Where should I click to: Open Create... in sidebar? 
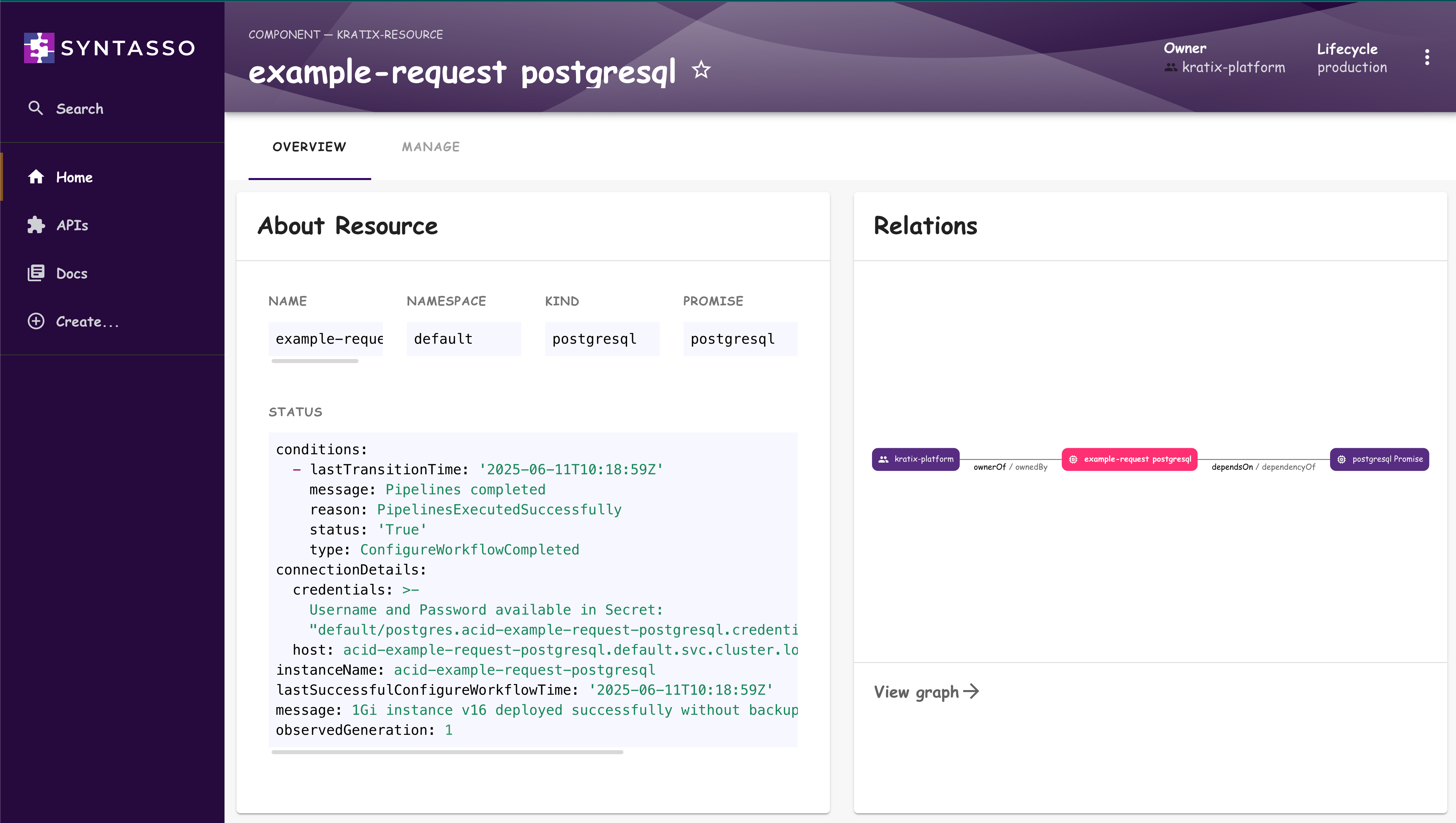pyautogui.click(x=113, y=321)
